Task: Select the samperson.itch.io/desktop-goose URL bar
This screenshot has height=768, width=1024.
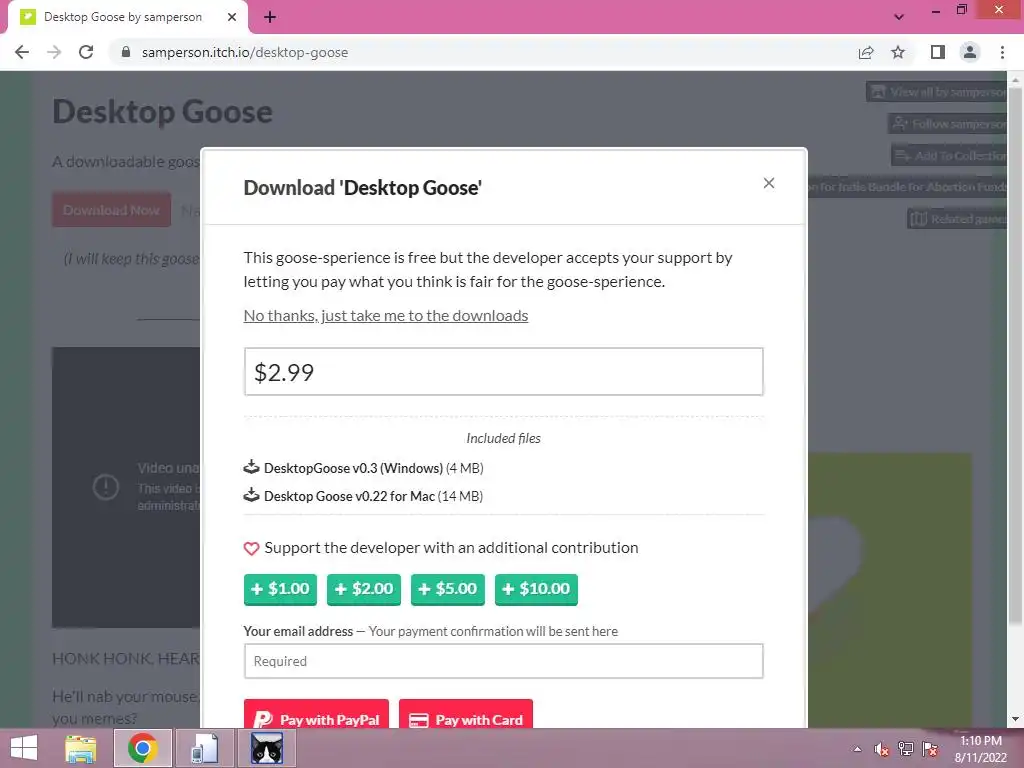Action: point(245,52)
